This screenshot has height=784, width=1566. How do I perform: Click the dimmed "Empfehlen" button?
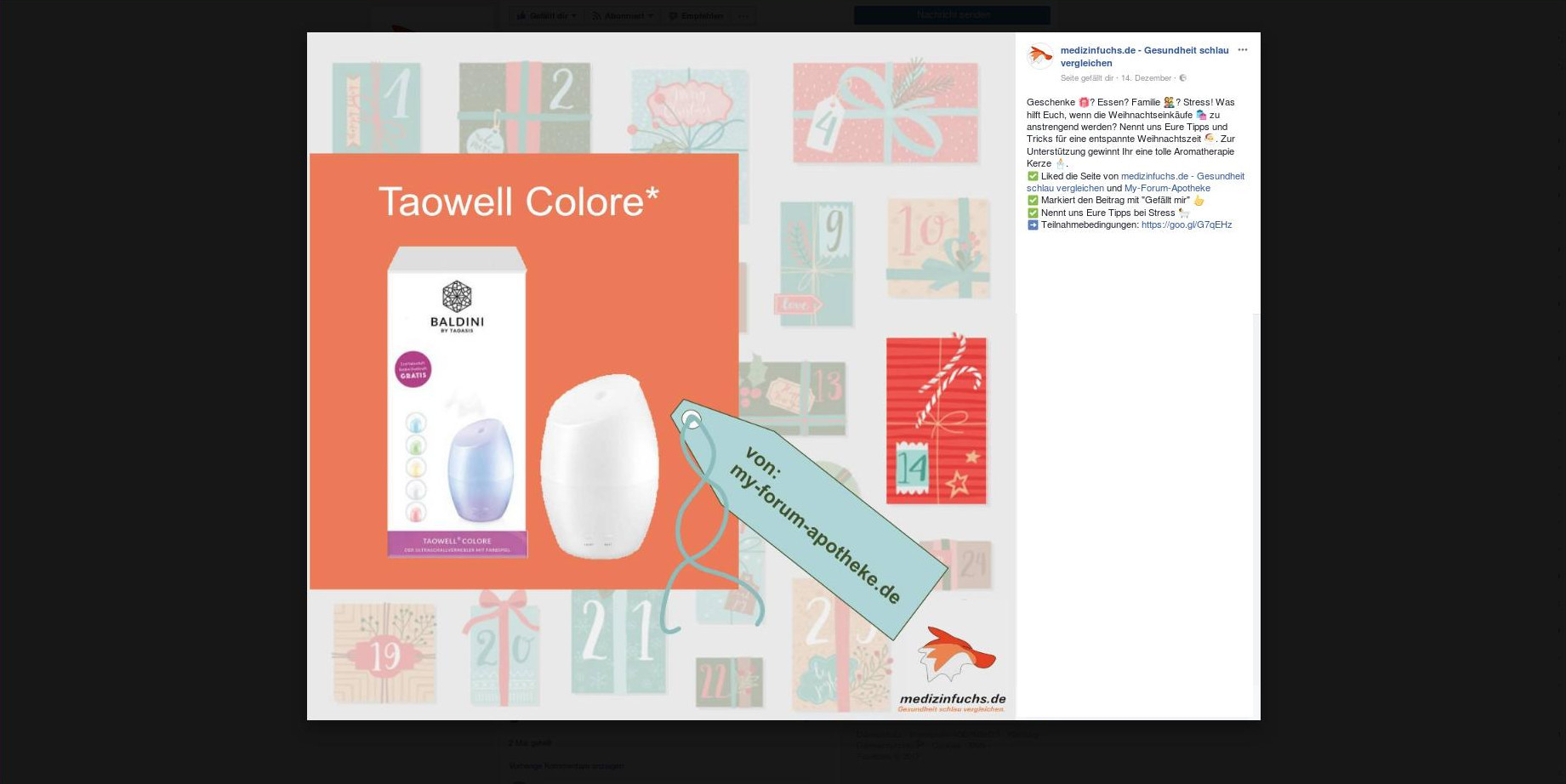tap(696, 15)
